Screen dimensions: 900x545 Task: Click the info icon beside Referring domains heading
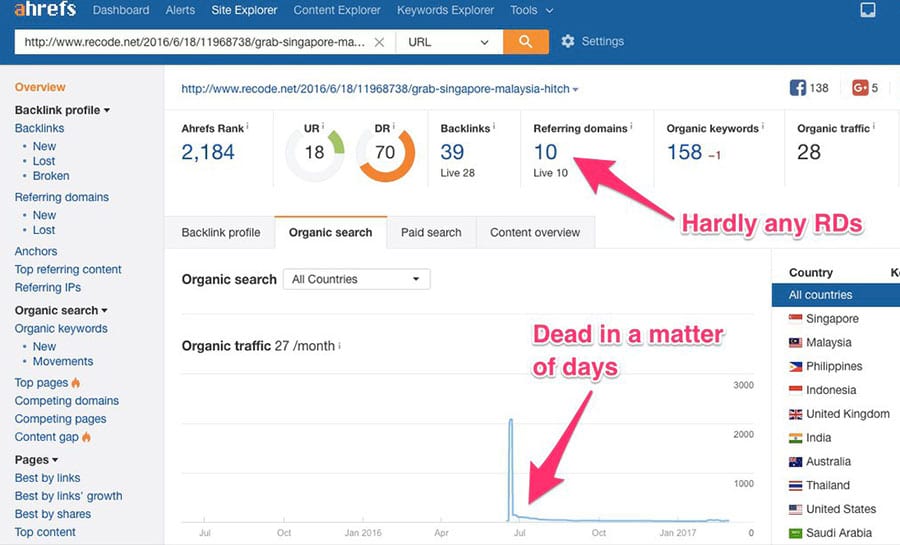(x=631, y=126)
